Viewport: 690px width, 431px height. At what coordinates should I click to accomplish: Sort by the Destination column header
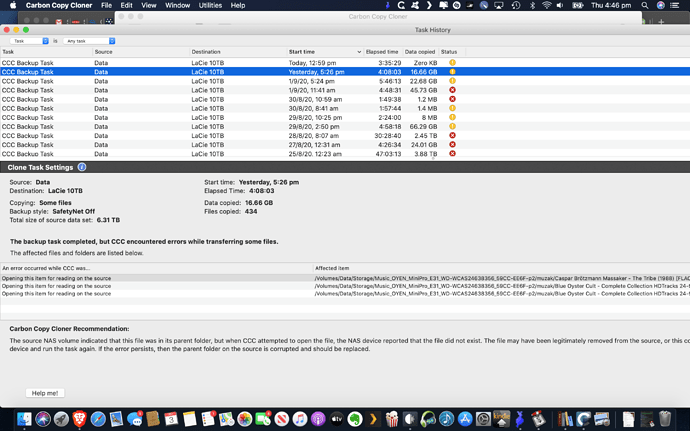tap(238, 52)
